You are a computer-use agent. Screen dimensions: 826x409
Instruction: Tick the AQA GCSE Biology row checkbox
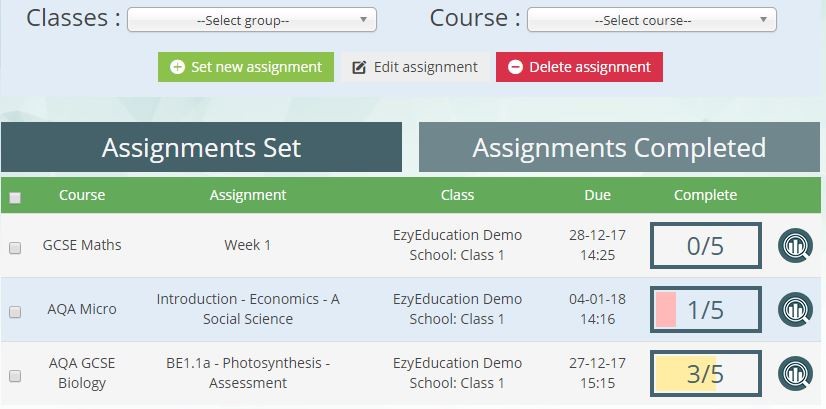(15, 376)
